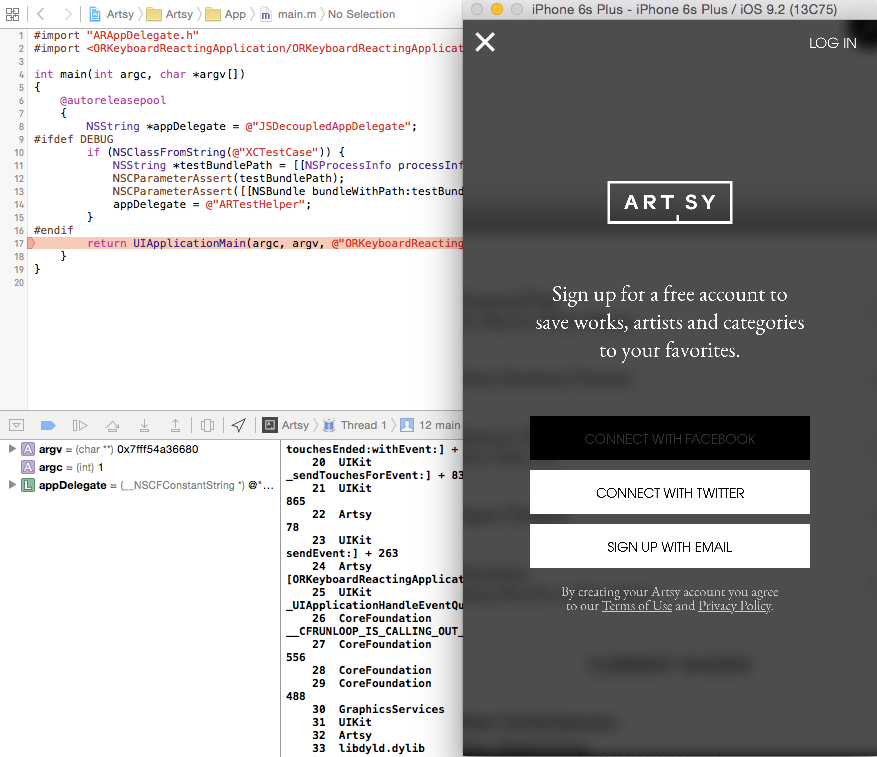Toggle the blue breakpoints activation button

click(x=48, y=425)
